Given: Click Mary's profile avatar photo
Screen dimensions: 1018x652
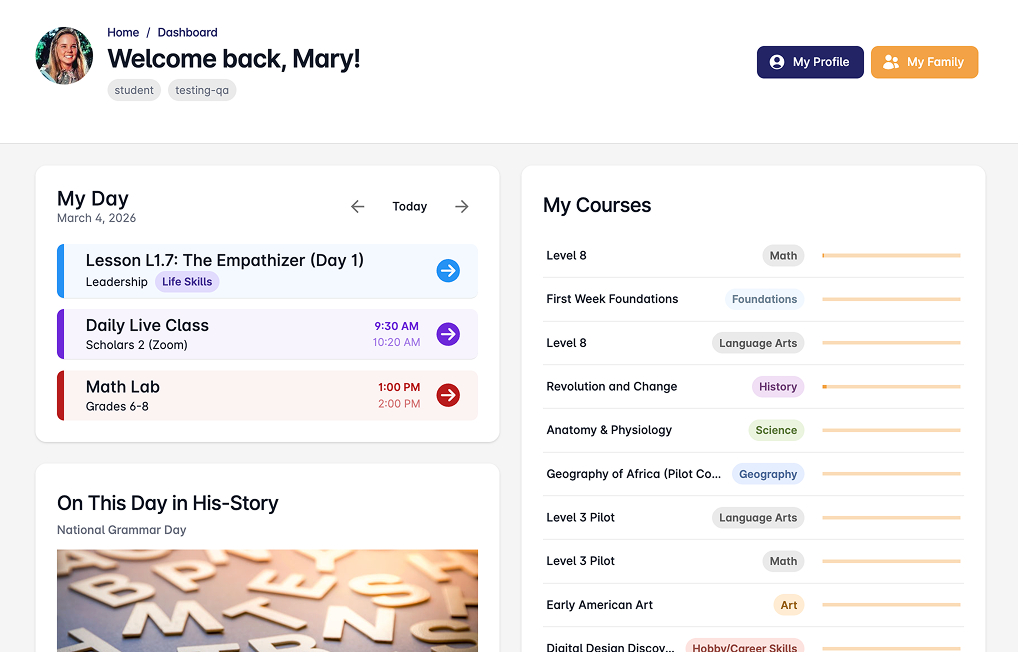Looking at the screenshot, I should click(x=64, y=56).
